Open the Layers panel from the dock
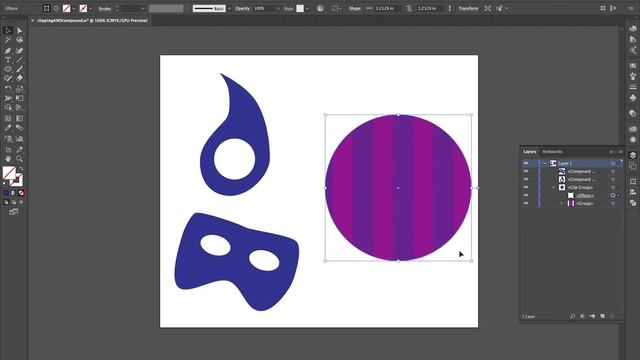 633,155
